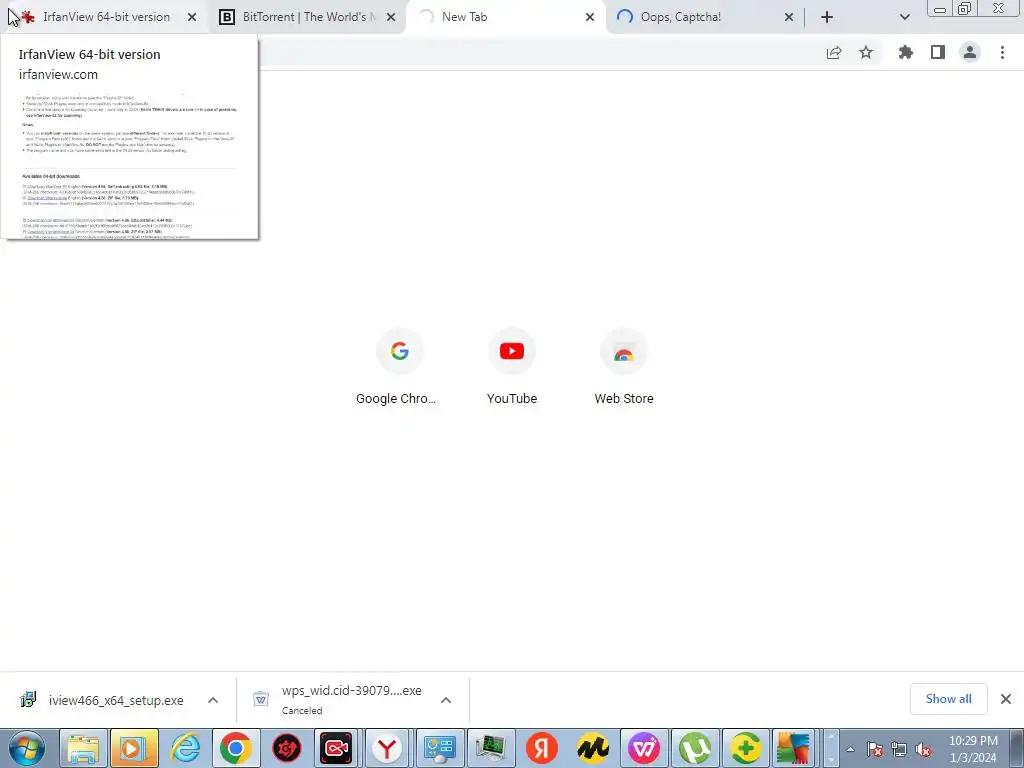Open the Action Center flag icon
Viewport: 1024px width, 768px height.
click(x=875, y=749)
